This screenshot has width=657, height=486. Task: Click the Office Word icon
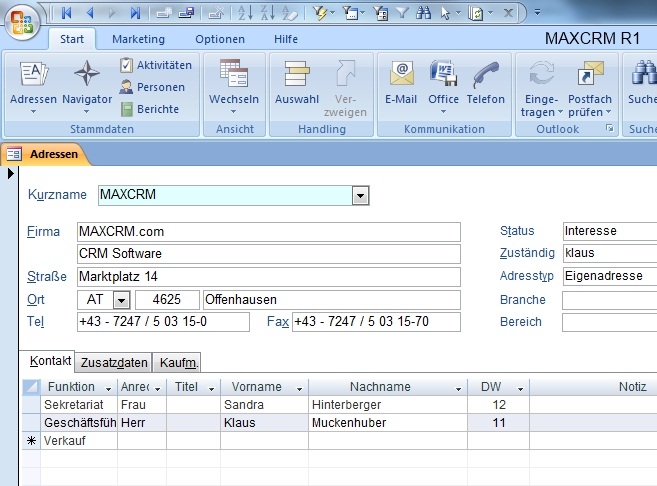tap(443, 75)
